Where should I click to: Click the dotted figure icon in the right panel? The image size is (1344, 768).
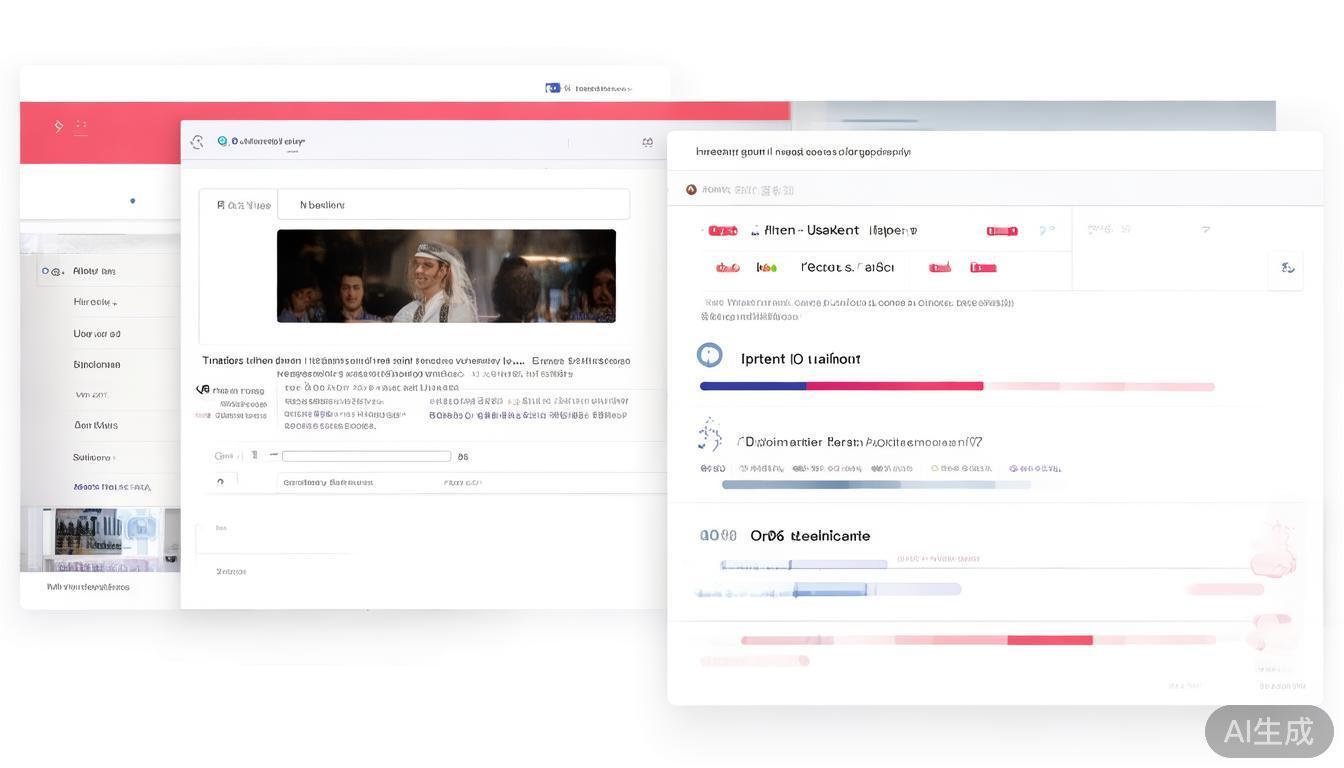coord(709,436)
